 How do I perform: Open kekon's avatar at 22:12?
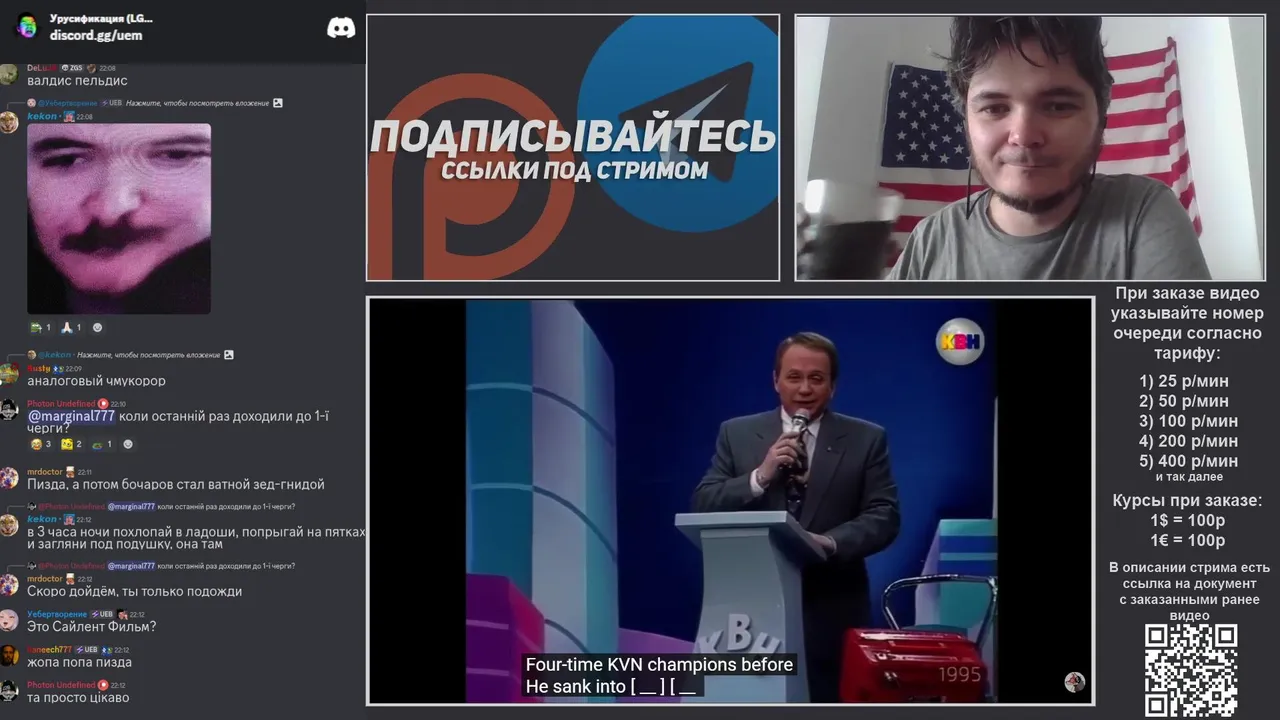[x=9, y=525]
